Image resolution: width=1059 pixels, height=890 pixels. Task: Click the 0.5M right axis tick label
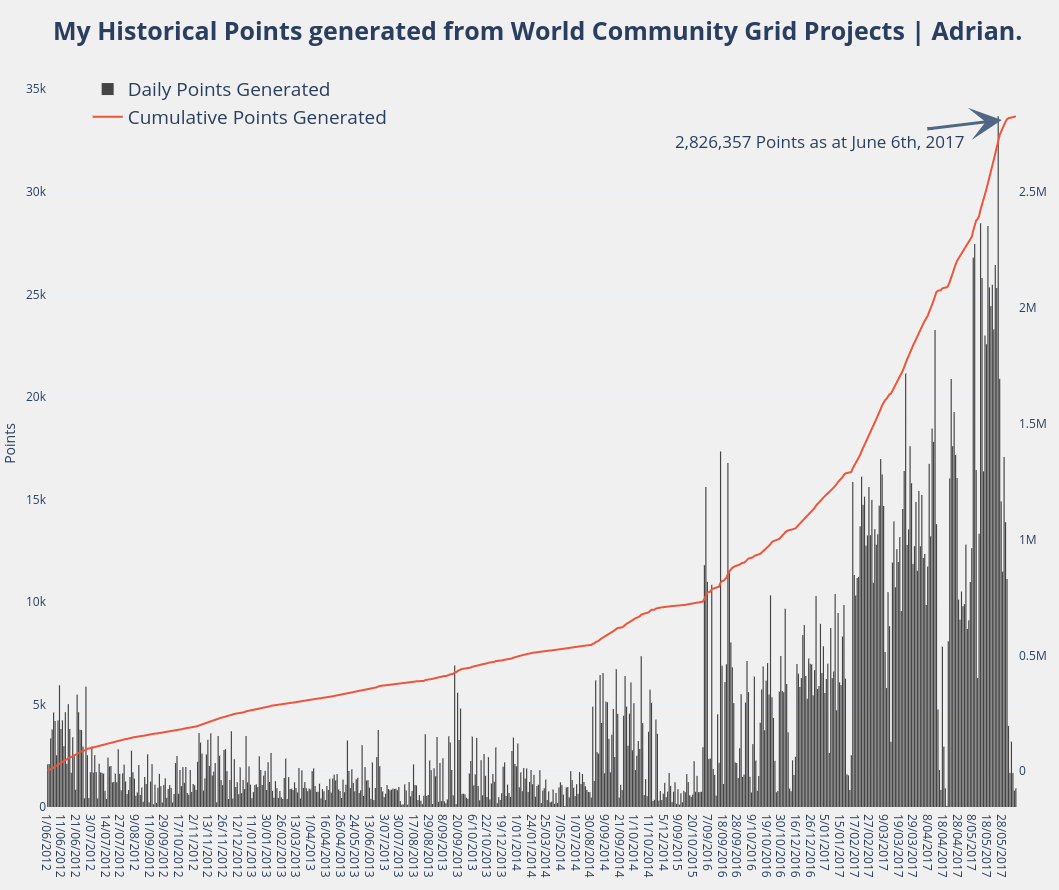(x=1032, y=656)
